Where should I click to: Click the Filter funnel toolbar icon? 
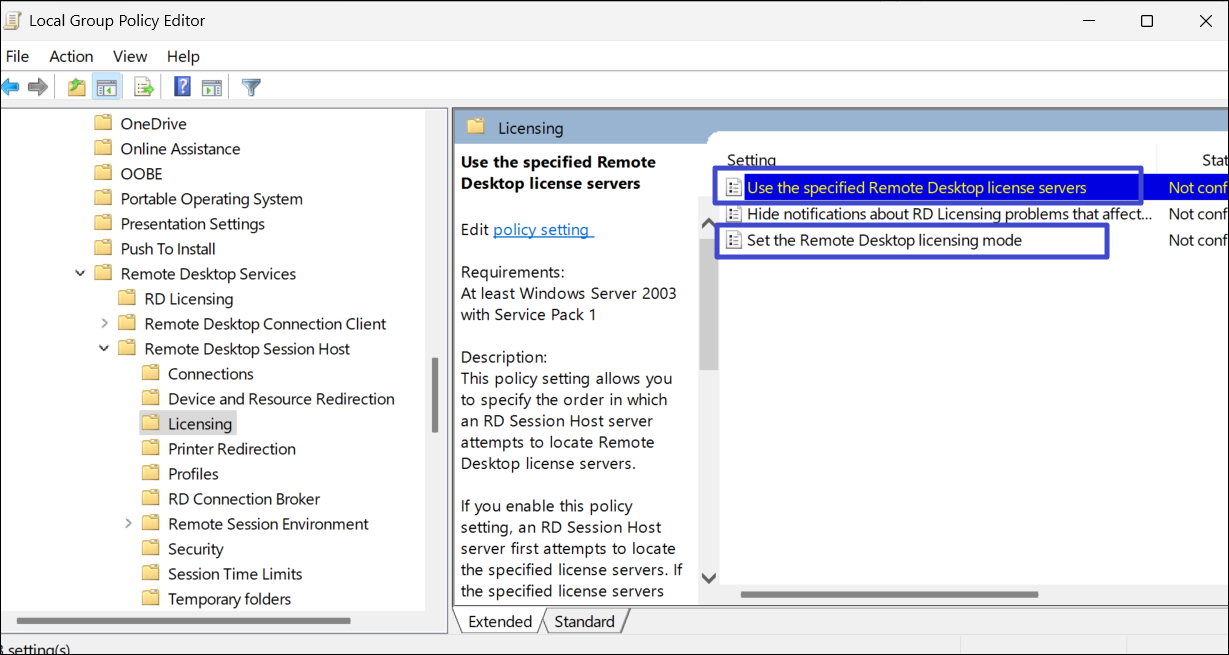[251, 87]
